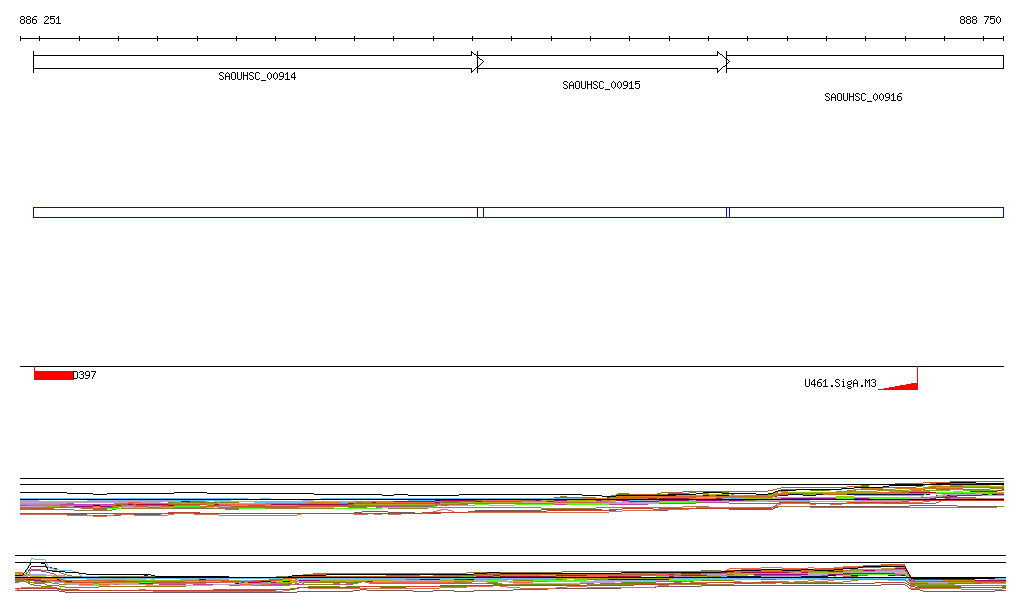This screenshot has height=611, width=1024.
Task: Select the first segment of the second track
Action: click(x=255, y=212)
